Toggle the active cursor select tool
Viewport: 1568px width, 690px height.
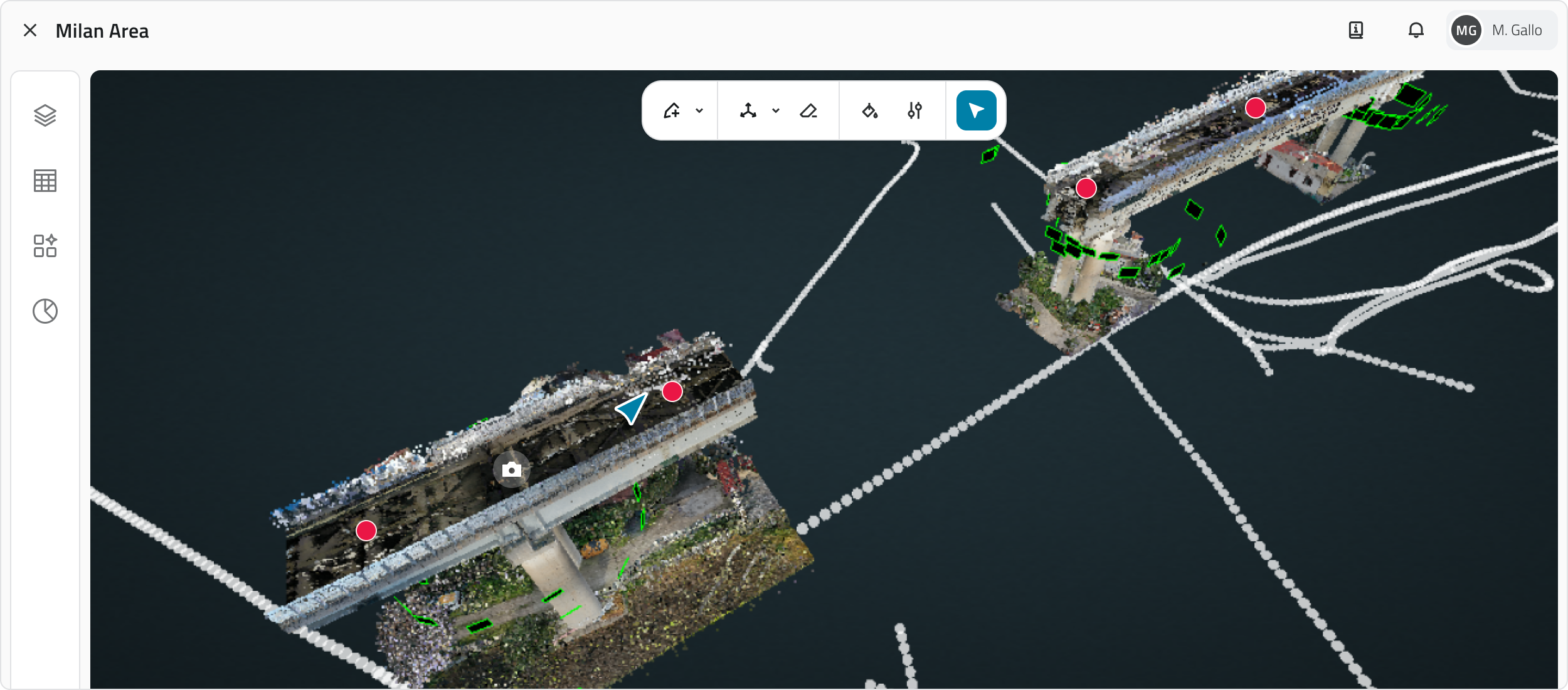(976, 111)
